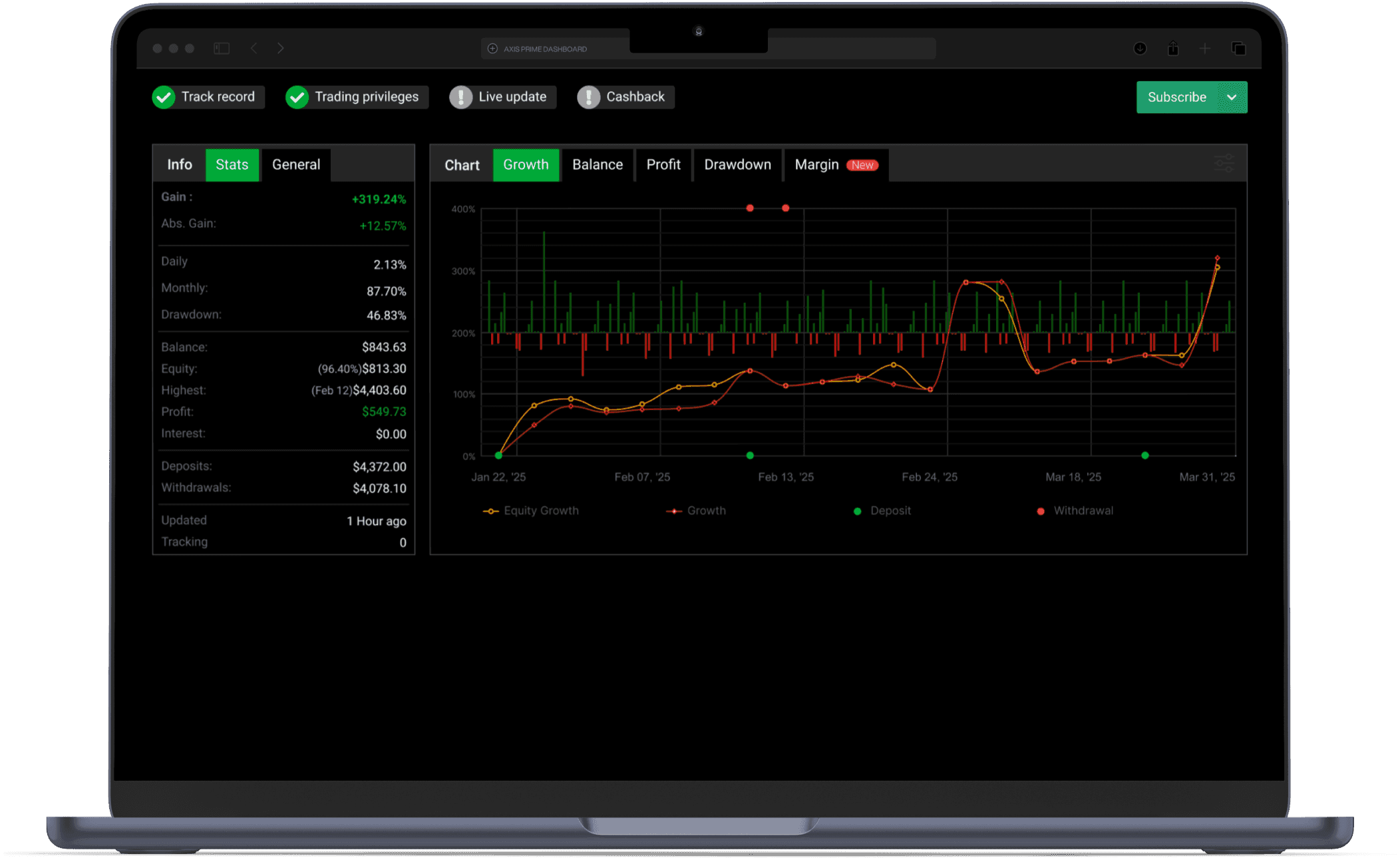1400x858 pixels.
Task: Click the Live update warning badge
Action: [x=502, y=97]
